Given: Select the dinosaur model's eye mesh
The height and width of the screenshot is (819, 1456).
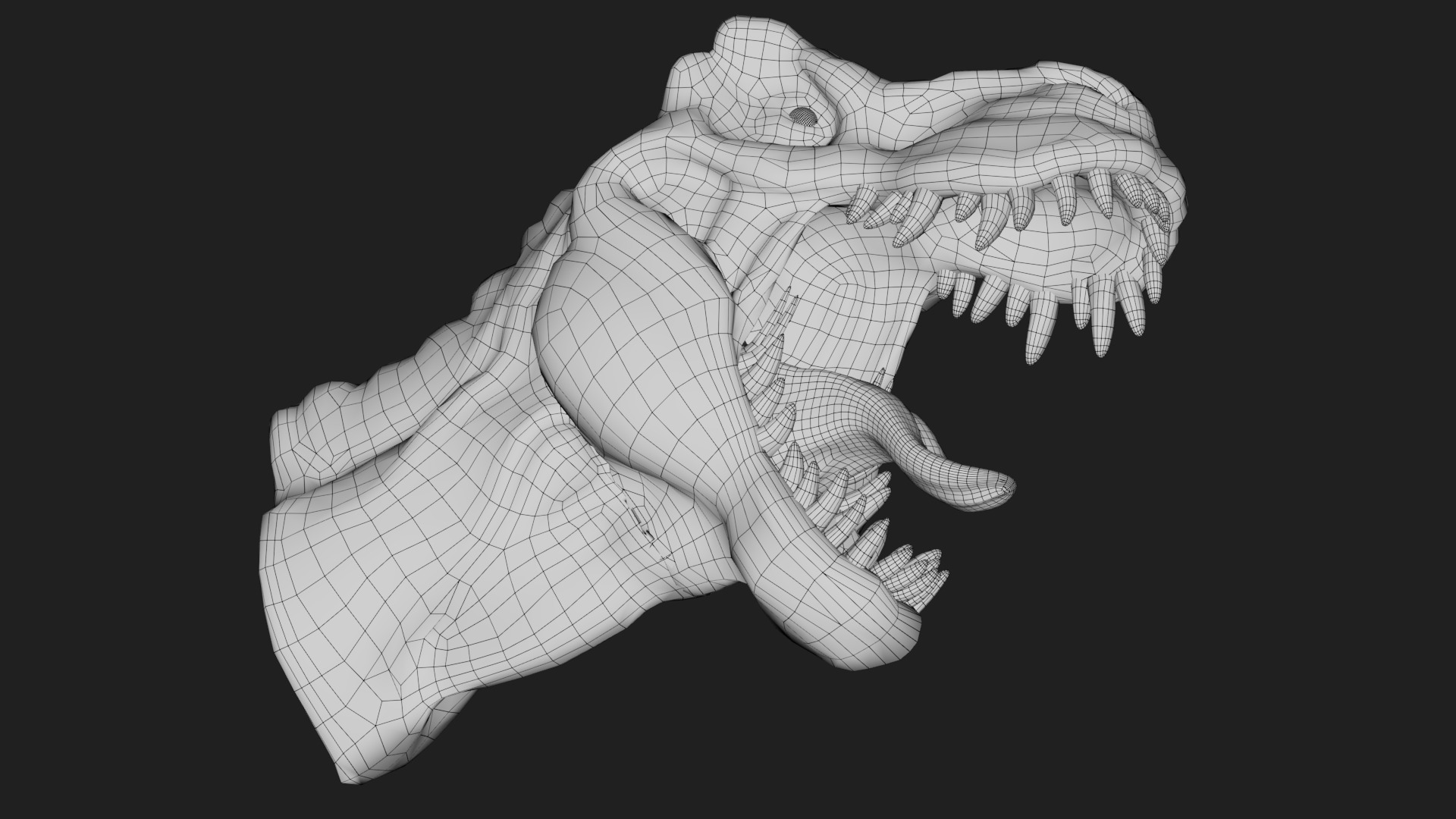Looking at the screenshot, I should 803,115.
